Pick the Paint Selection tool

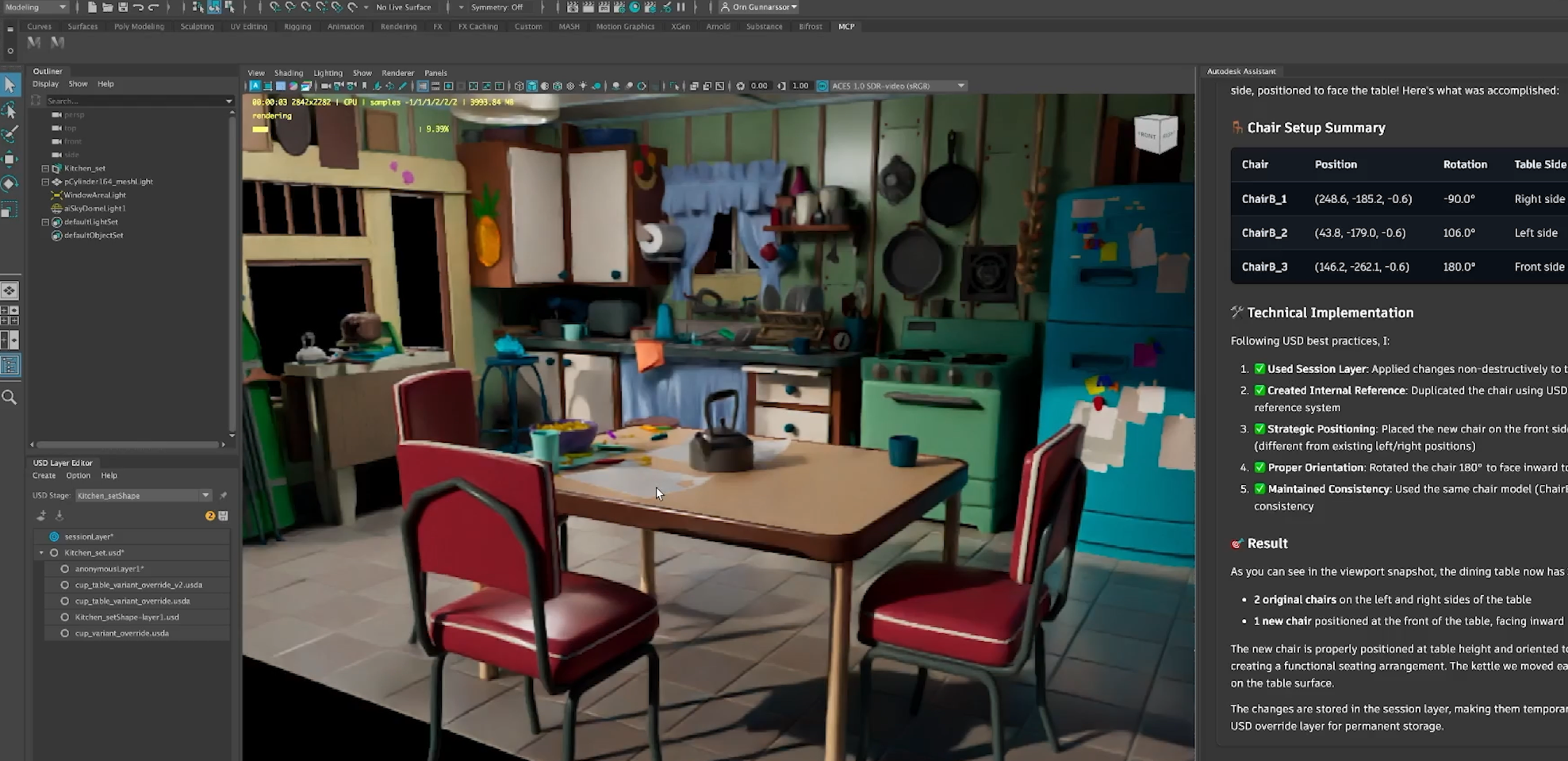pos(10,134)
